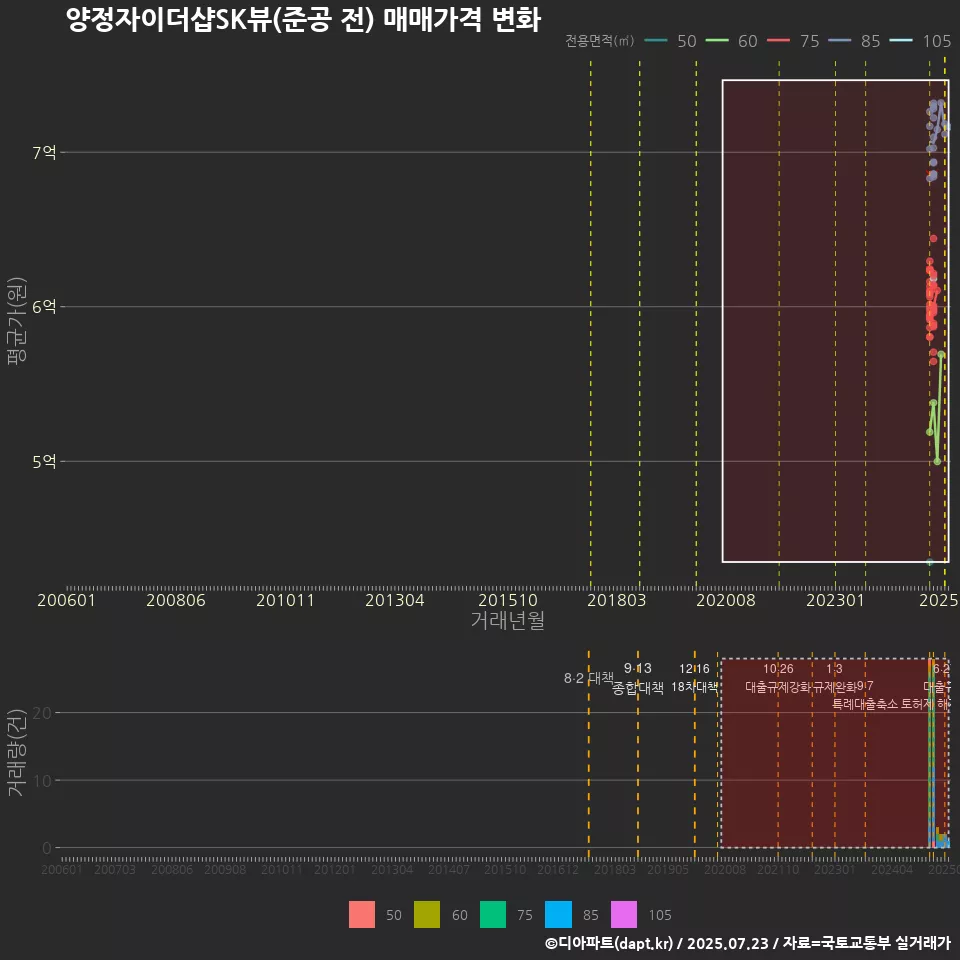The width and height of the screenshot is (960, 960).
Task: Click the bottom chart x-axis label '202404'
Action: (x=892, y=869)
